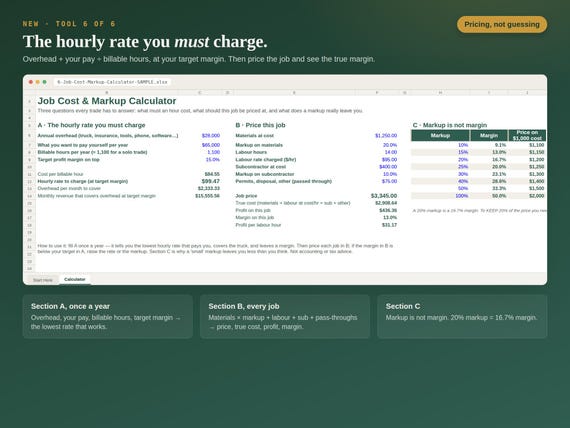Viewport: 570px width, 428px height.
Task: Click the 'How to use it' instructions text
Action: tap(215, 249)
